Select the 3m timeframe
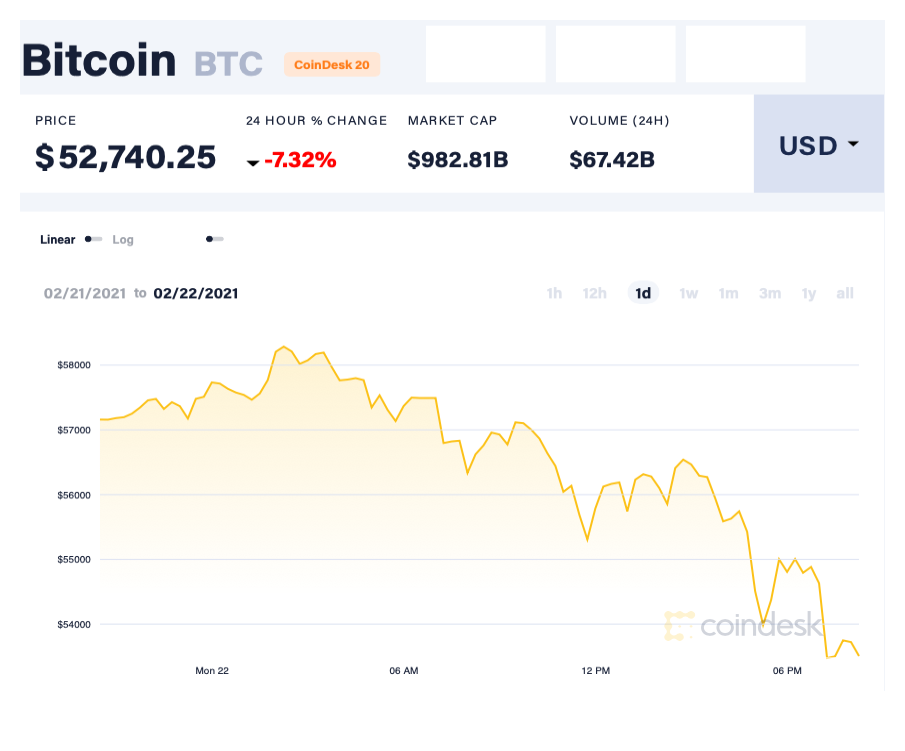This screenshot has width=905, height=751. tap(769, 293)
